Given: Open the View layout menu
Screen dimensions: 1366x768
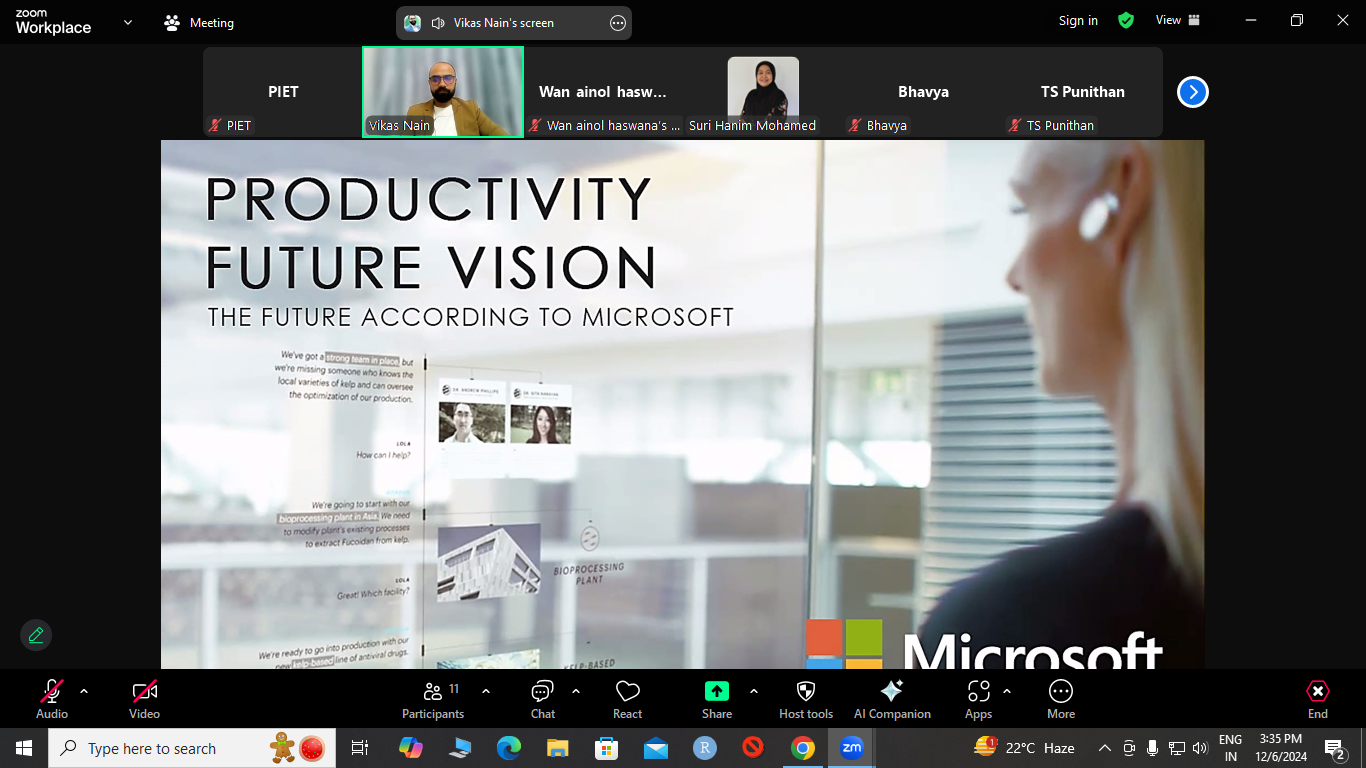Looking at the screenshot, I should [1177, 20].
